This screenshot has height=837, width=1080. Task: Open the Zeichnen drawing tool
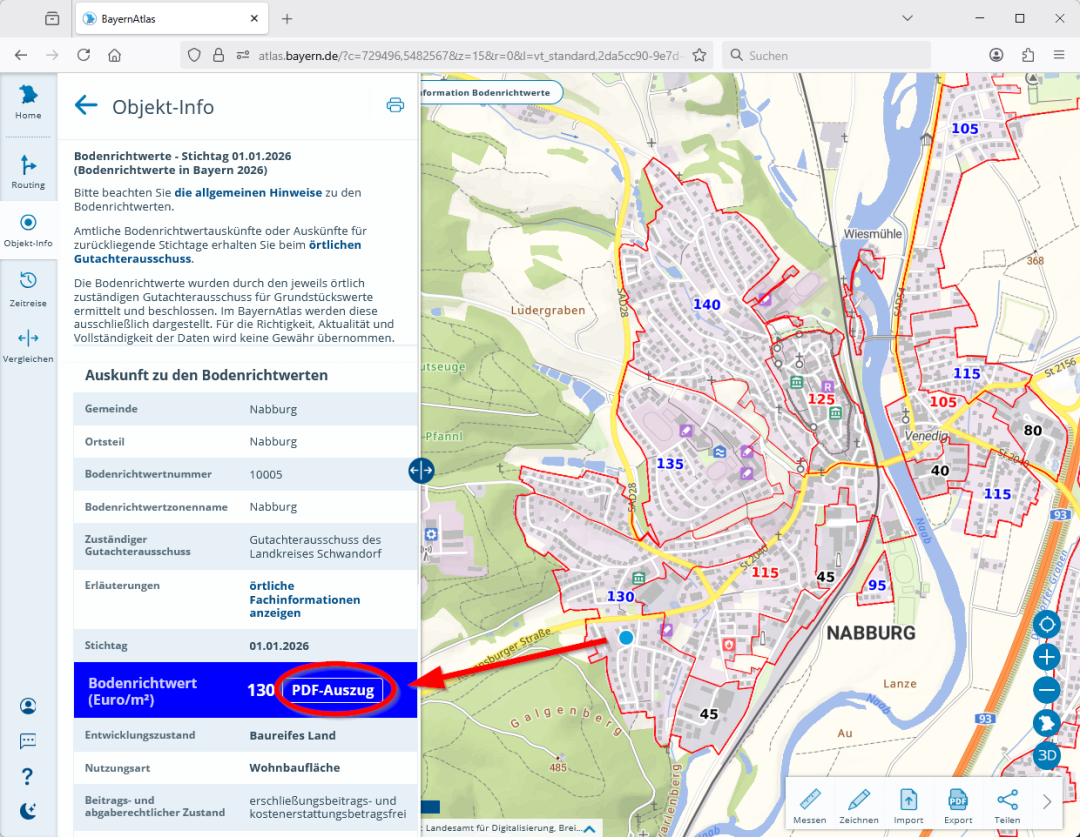858,805
